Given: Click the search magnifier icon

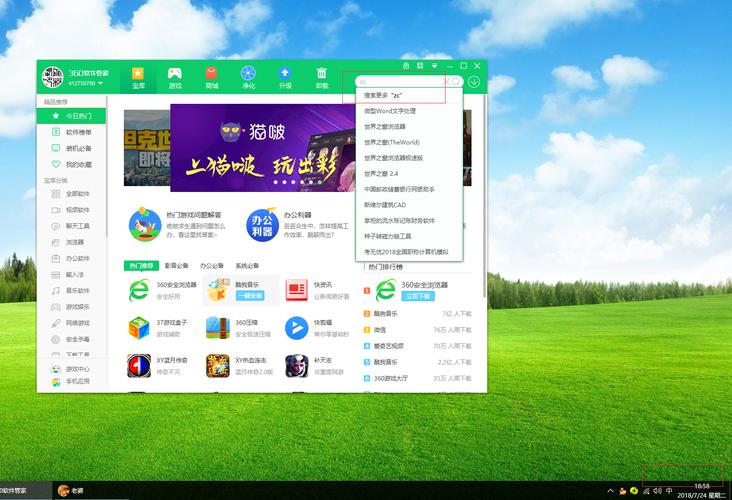Looking at the screenshot, I should (x=457, y=82).
